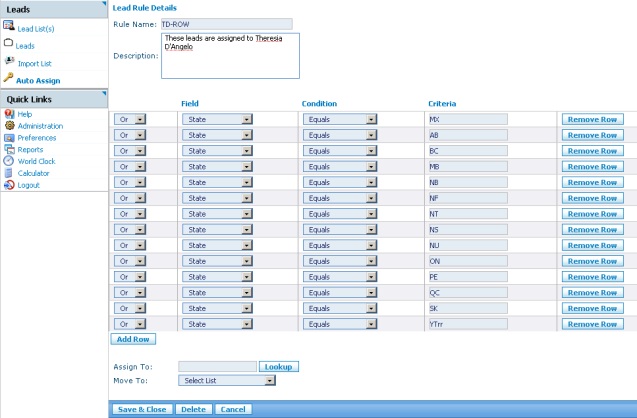Remove the YTrr criteria row
Screen dimensions: 637x418
593,324
